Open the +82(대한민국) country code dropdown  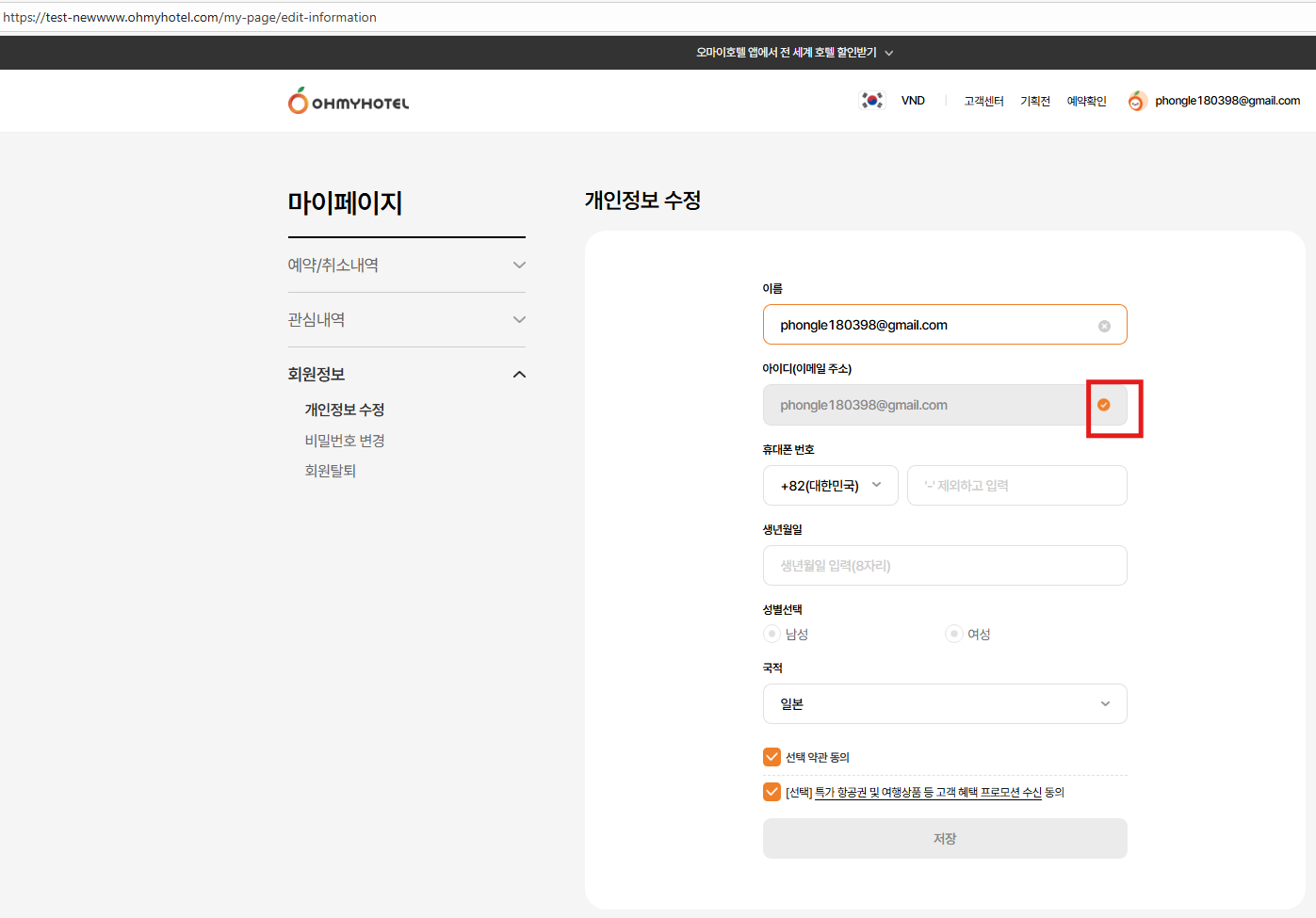point(830,486)
